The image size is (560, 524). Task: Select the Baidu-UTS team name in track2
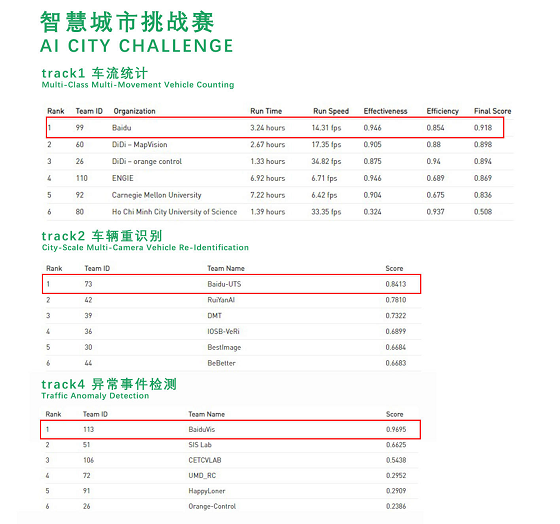click(x=224, y=284)
